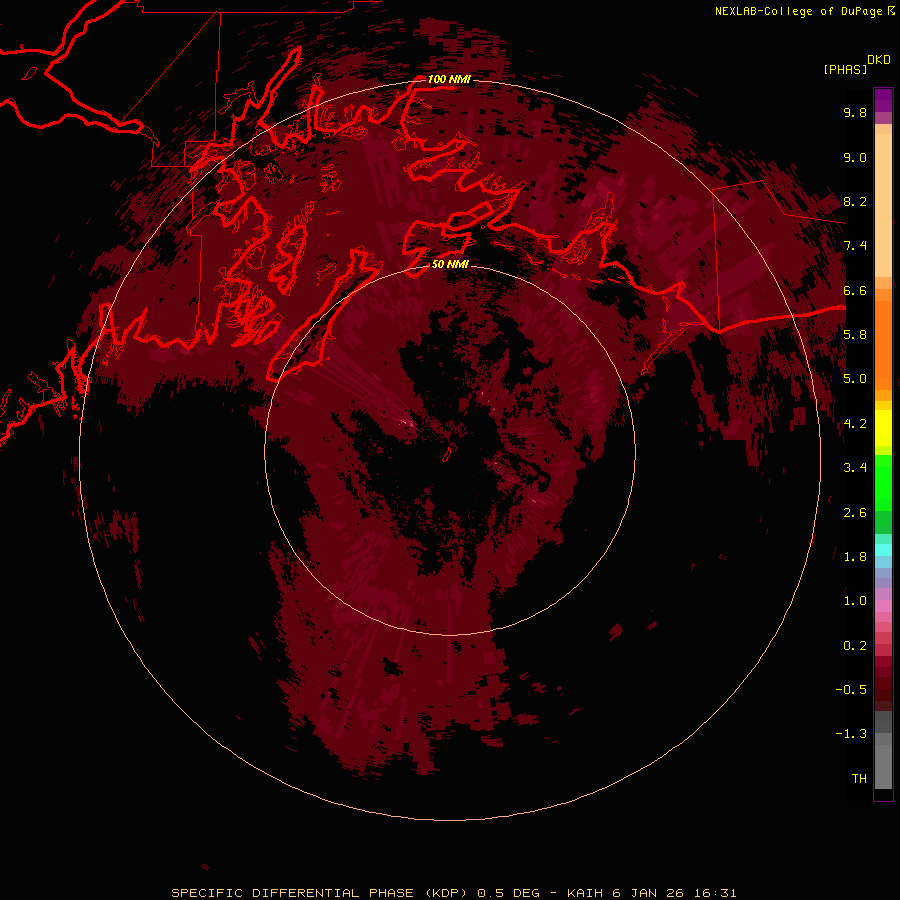Click the [PHAS] legend unit label
Image resolution: width=900 pixels, height=900 pixels.
coord(845,69)
